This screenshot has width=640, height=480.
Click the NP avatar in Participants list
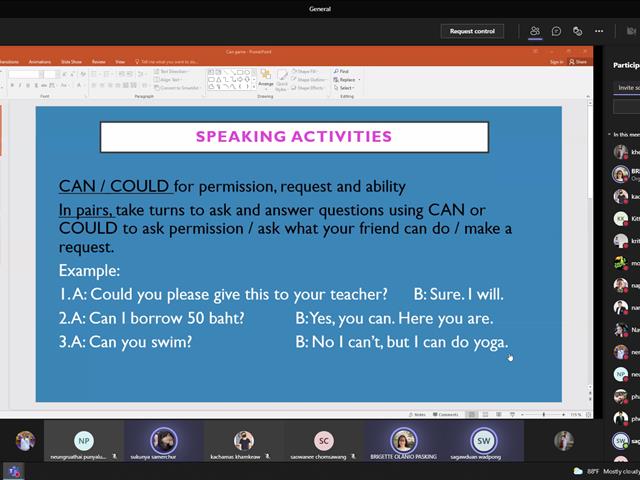[x=620, y=374]
